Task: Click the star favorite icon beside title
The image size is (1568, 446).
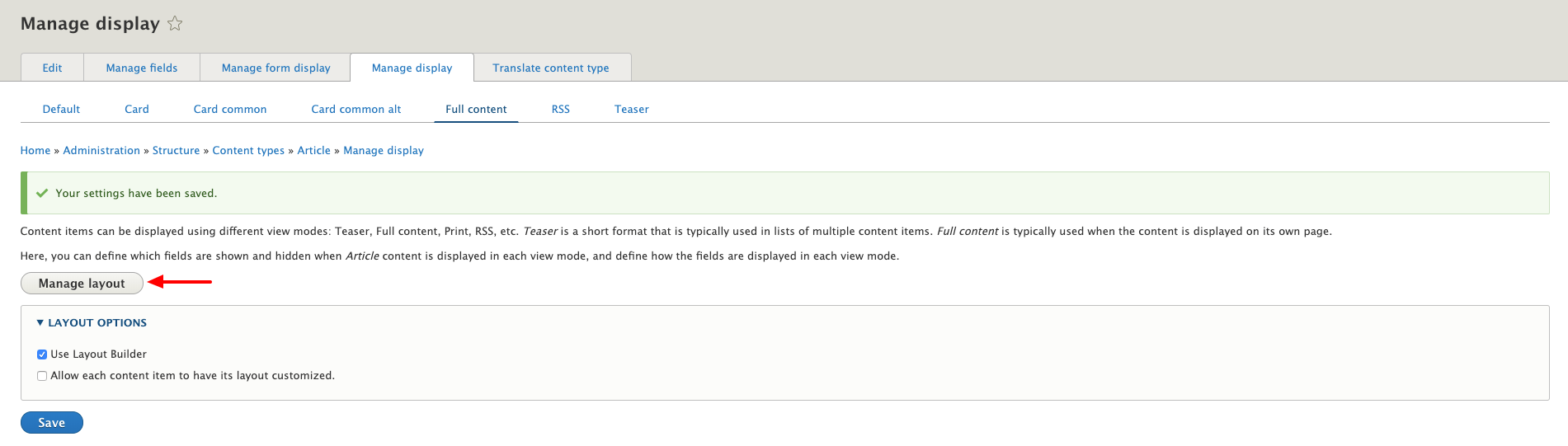Action: click(175, 24)
